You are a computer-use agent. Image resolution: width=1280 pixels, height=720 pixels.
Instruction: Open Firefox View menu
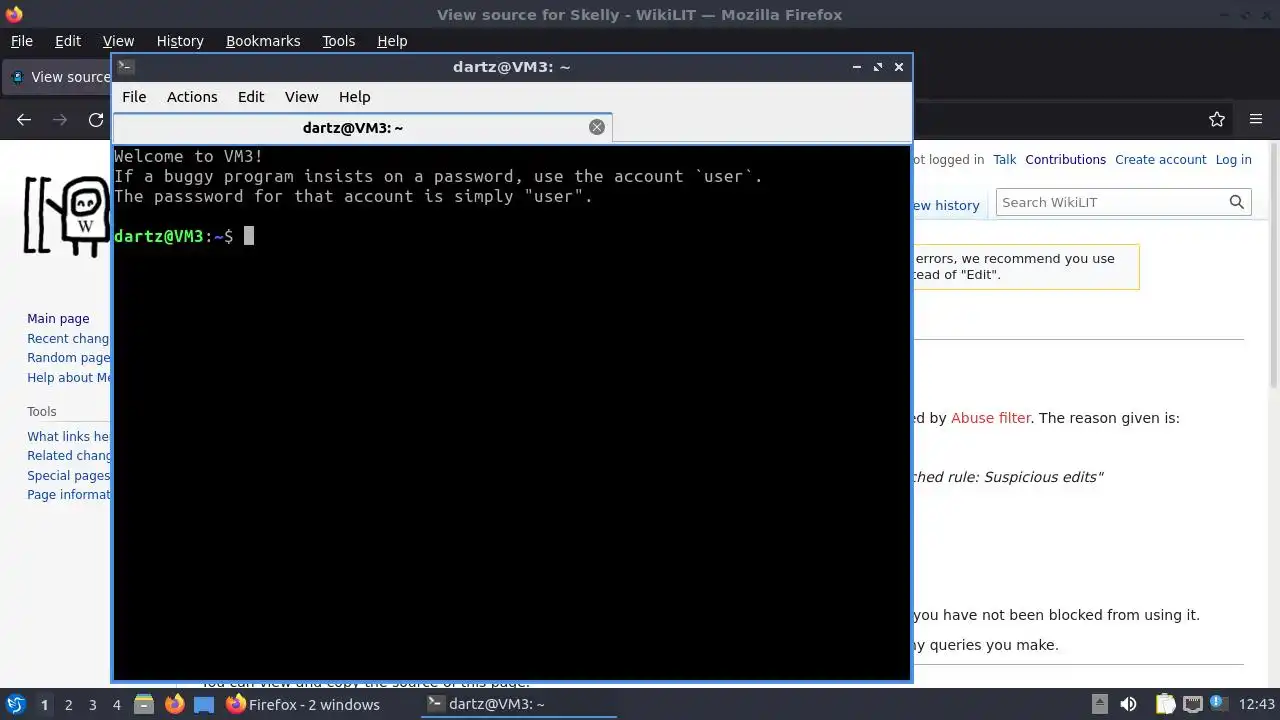tap(118, 41)
